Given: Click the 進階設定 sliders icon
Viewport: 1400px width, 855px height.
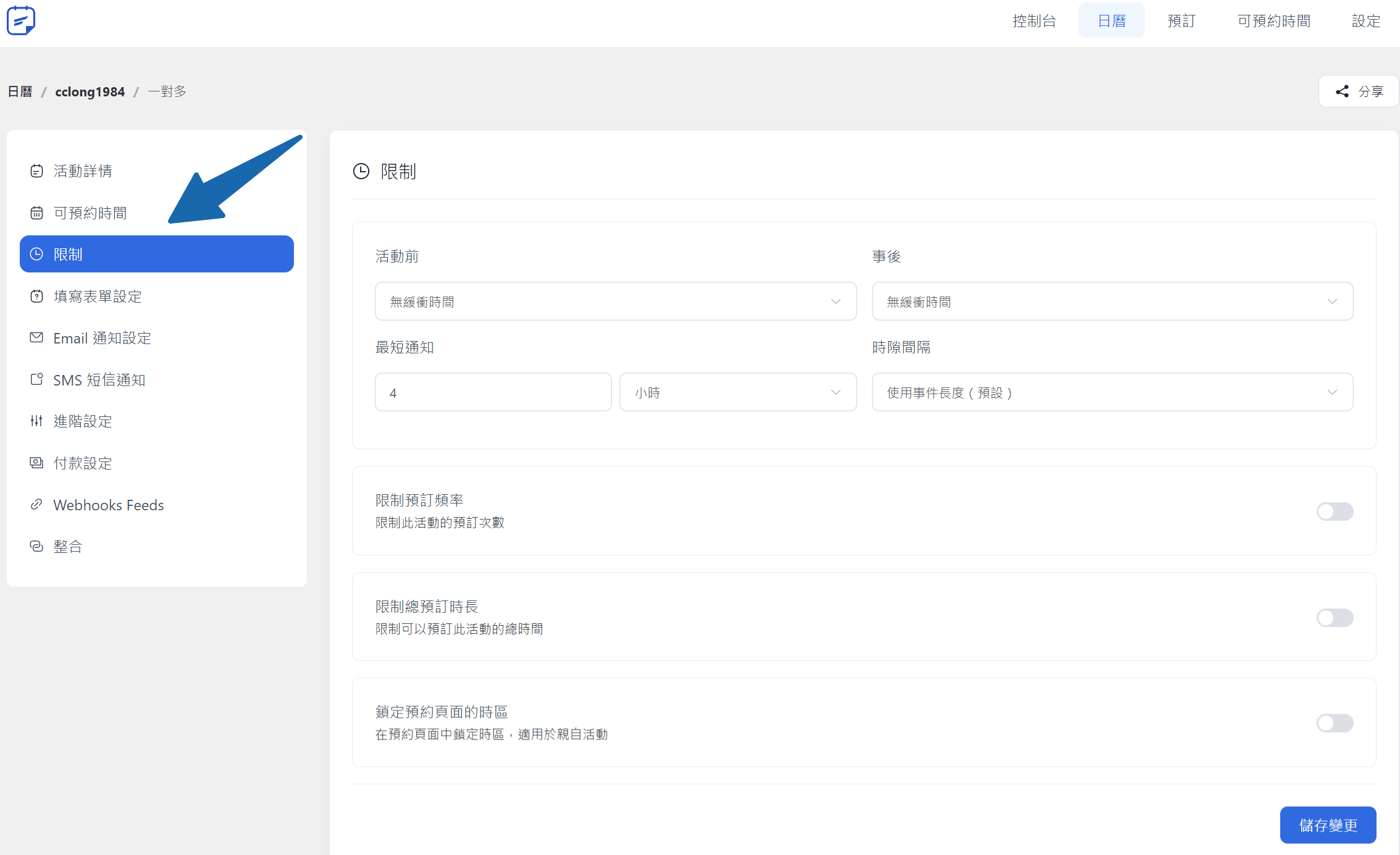Looking at the screenshot, I should [36, 421].
